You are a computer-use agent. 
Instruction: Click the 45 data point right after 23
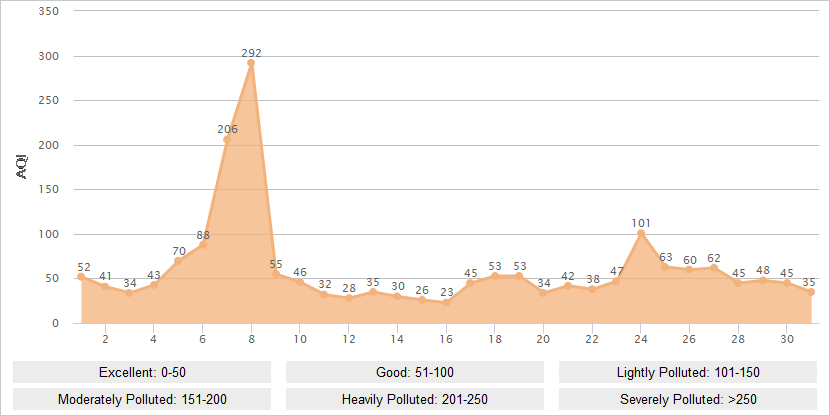[x=470, y=283]
